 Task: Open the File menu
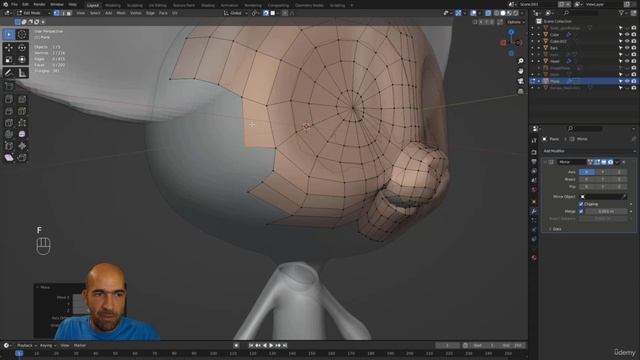[14, 4]
